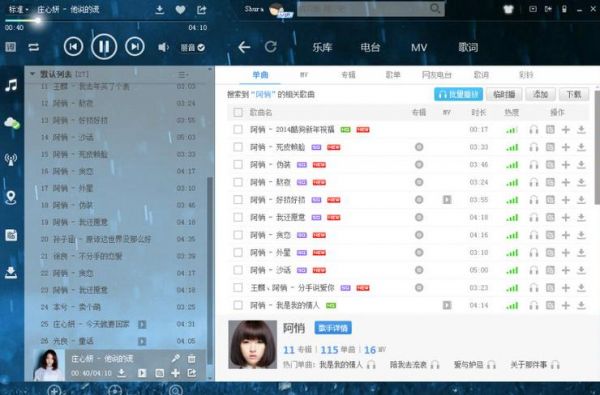Viewport: 600px width, 395px height.
Task: Listen to 阿悄 - 伪装 via headphones icon
Action: click(534, 165)
